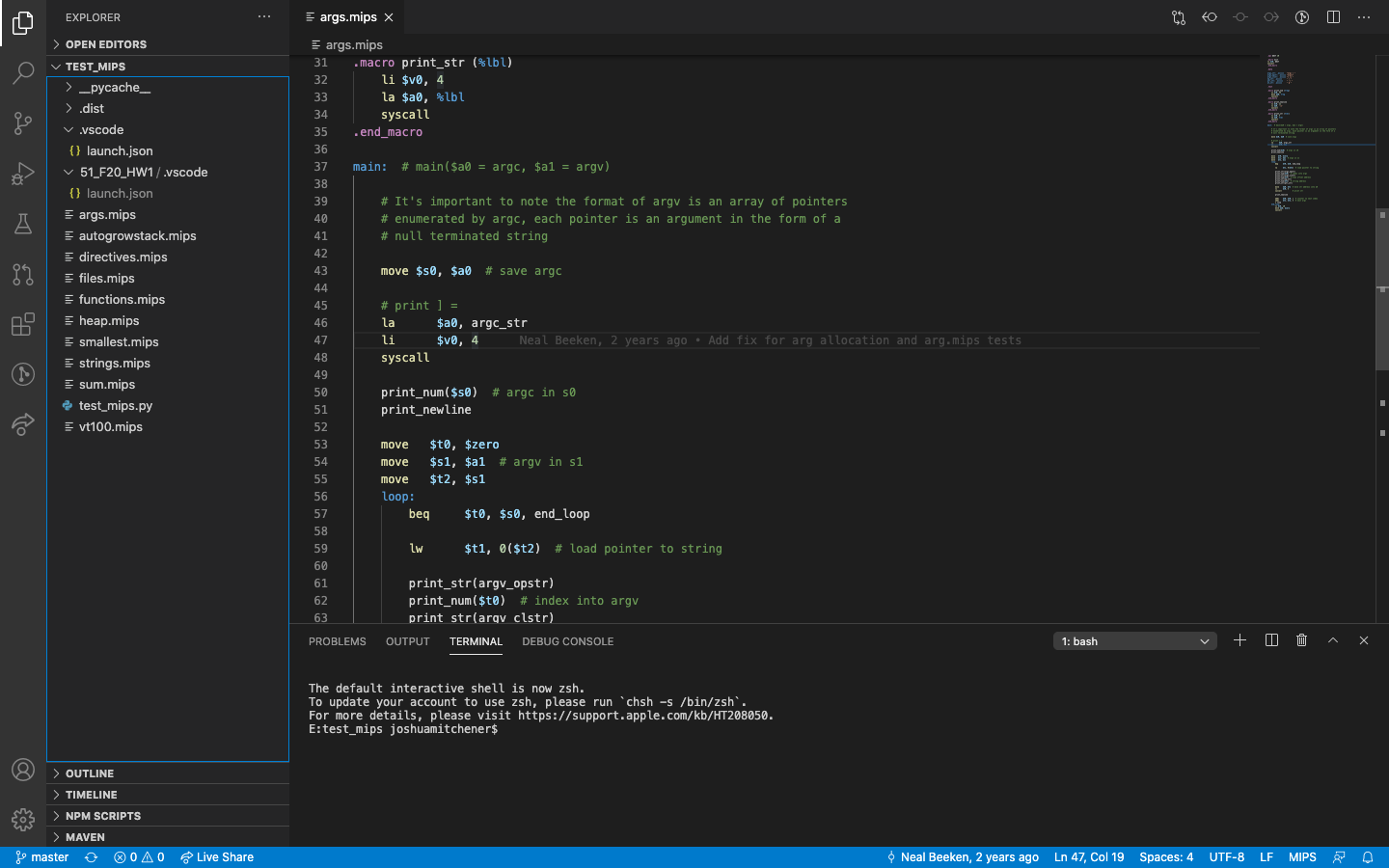Click Live Share in status bar

(x=217, y=857)
